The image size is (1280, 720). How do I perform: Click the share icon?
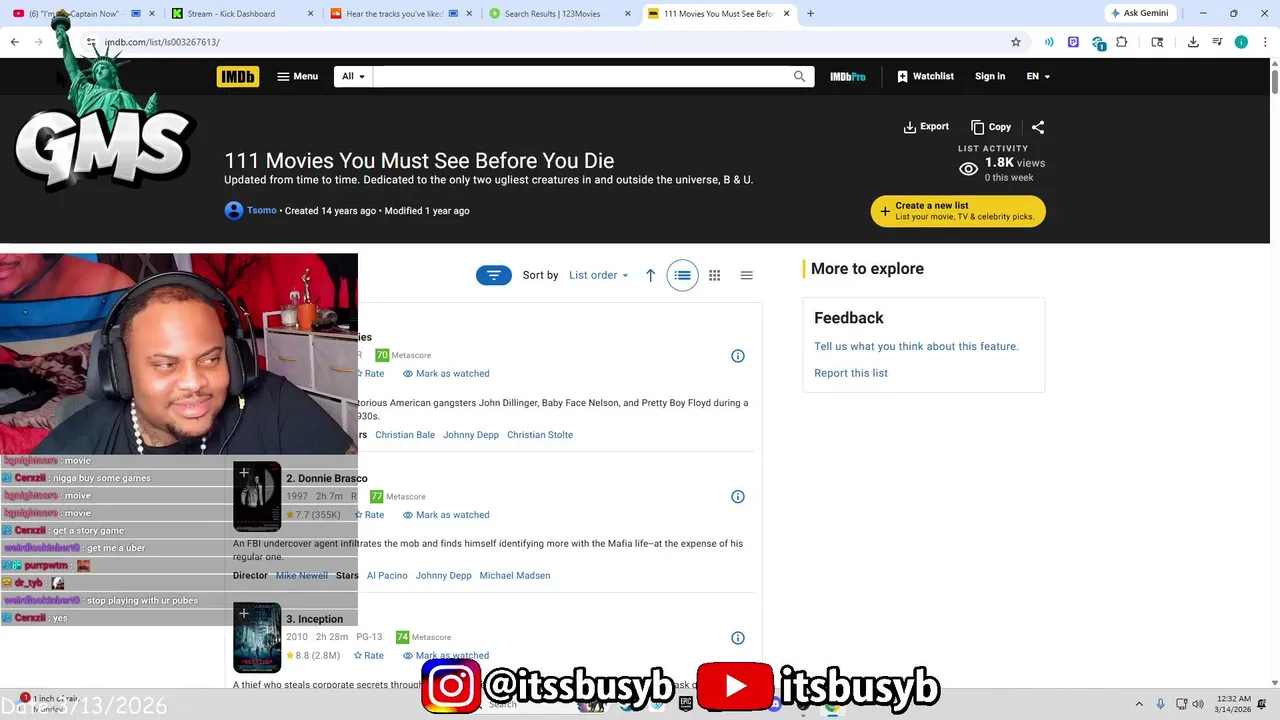click(1038, 127)
